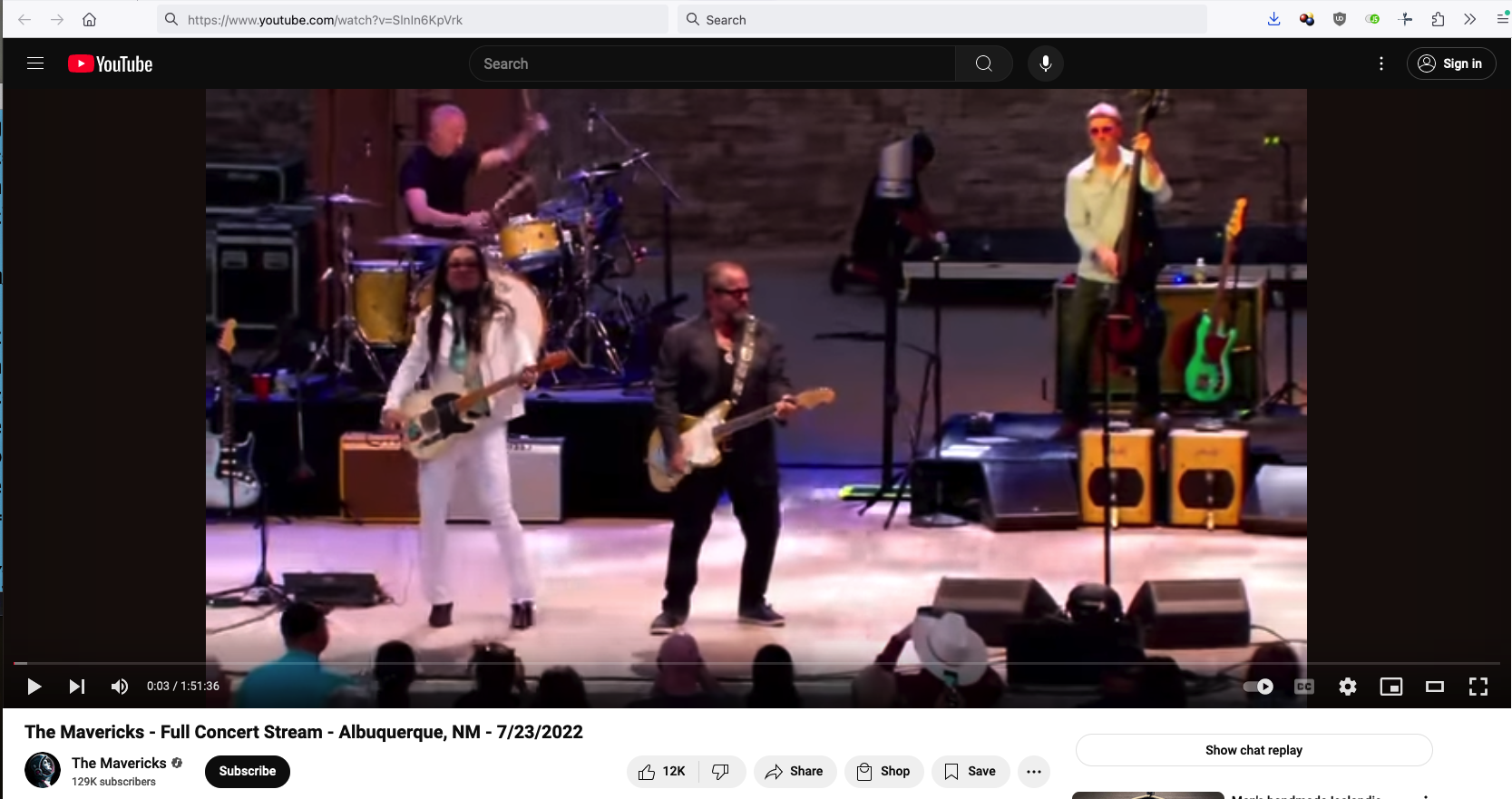Subscribe to The Mavericks channel

click(248, 772)
